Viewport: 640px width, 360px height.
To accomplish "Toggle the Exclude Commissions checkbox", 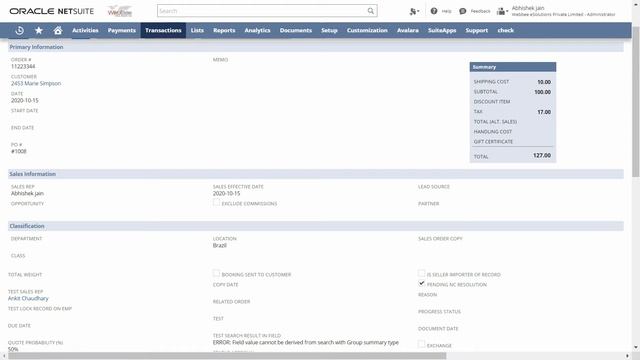I will [216, 202].
